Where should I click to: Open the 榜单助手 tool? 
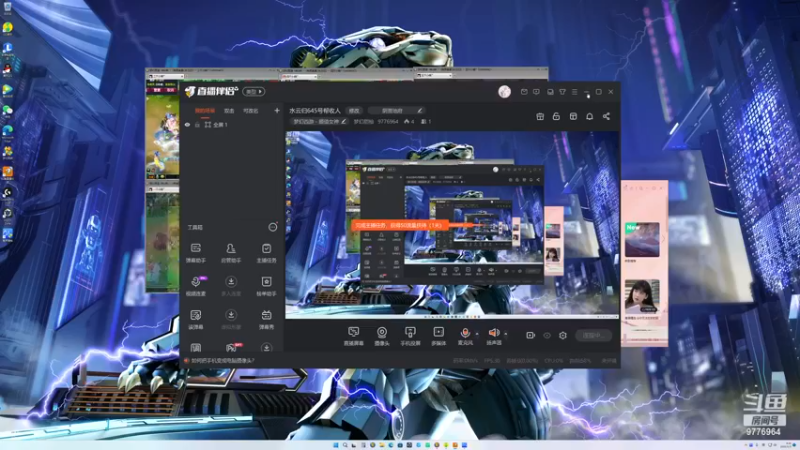click(x=266, y=286)
